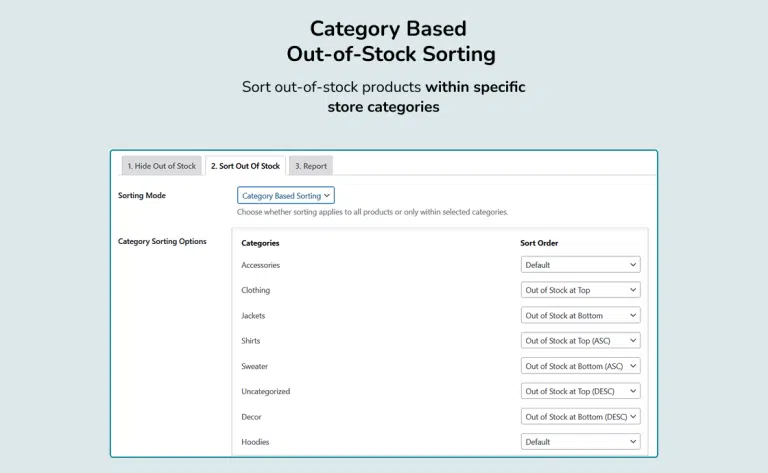
Task: Click the Category Sorting Options label
Action: [162, 241]
